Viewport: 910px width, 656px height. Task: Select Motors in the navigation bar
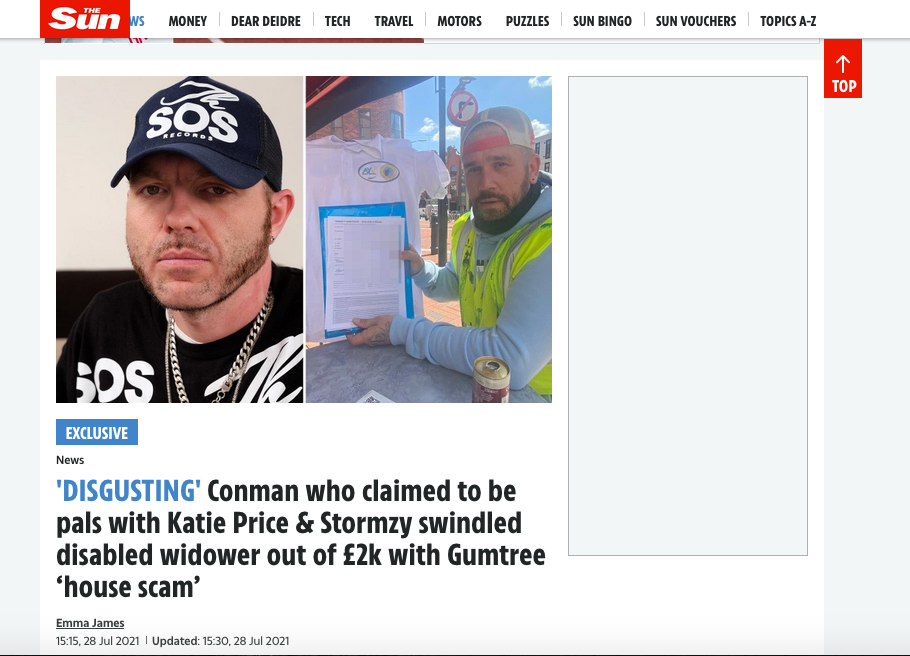click(x=459, y=21)
